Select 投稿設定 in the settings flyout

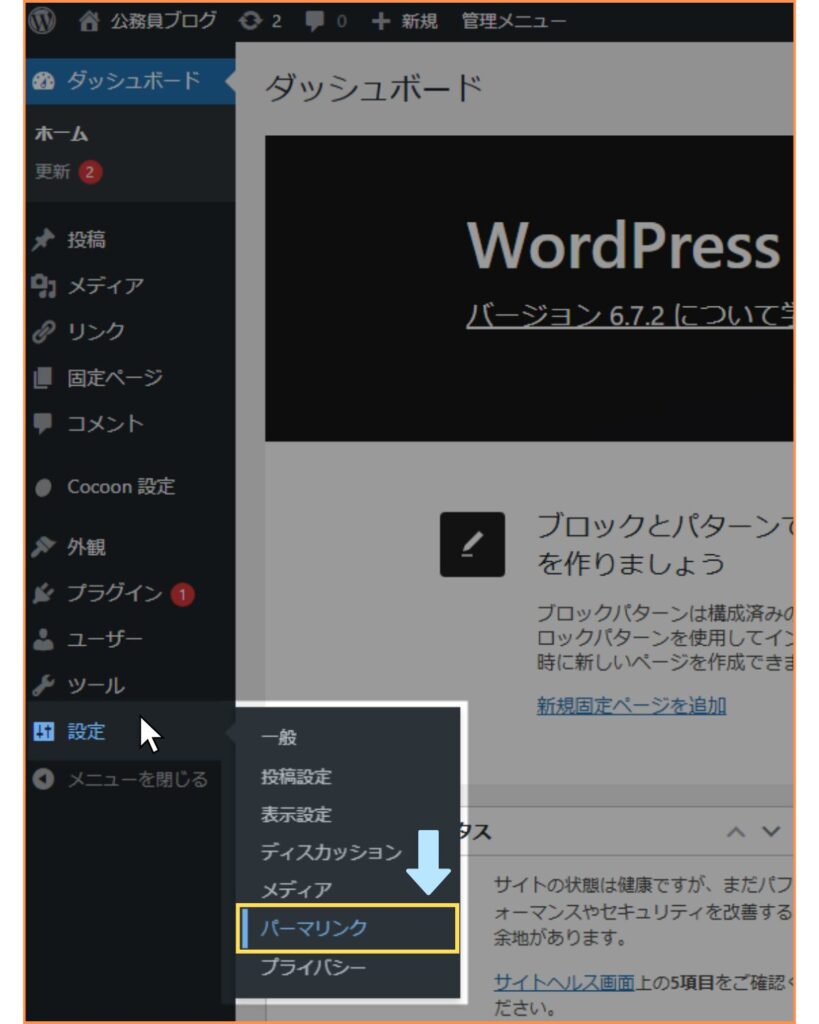click(297, 776)
